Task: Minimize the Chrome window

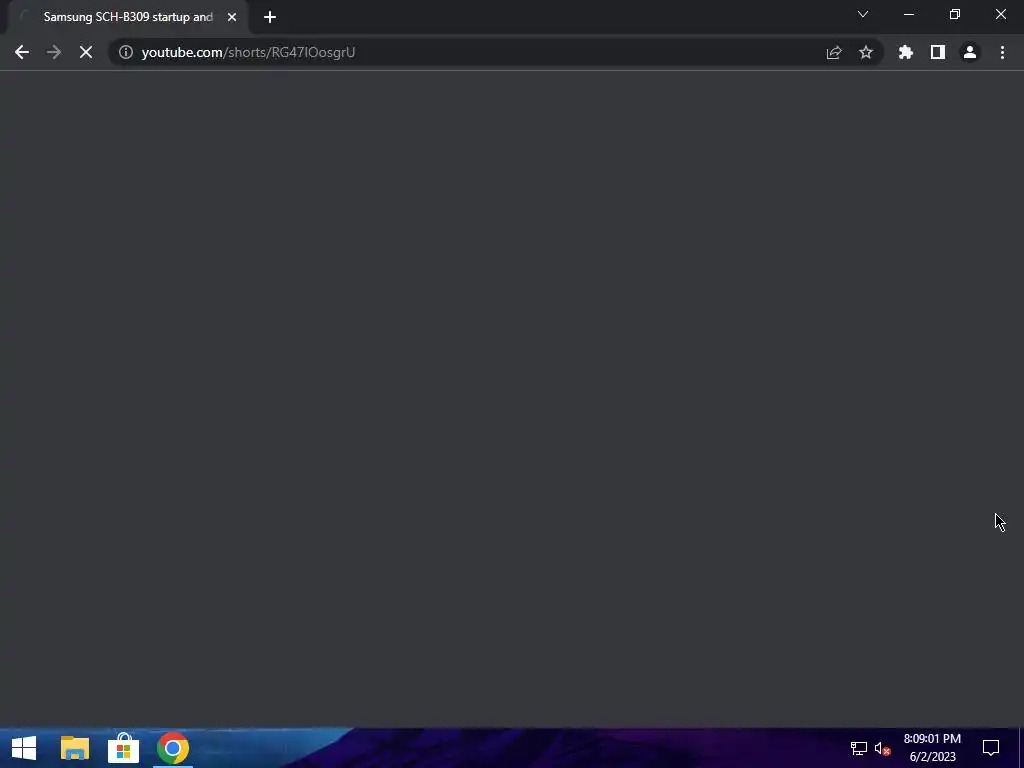Action: (909, 14)
